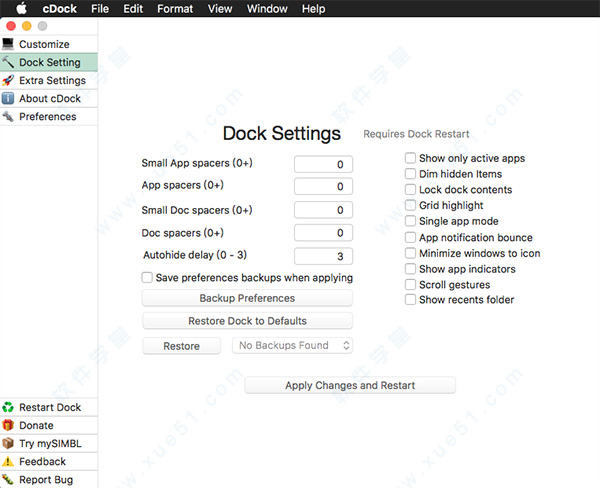The image size is (600, 488).
Task: Click the Small Doc spacers input field
Action: point(323,210)
